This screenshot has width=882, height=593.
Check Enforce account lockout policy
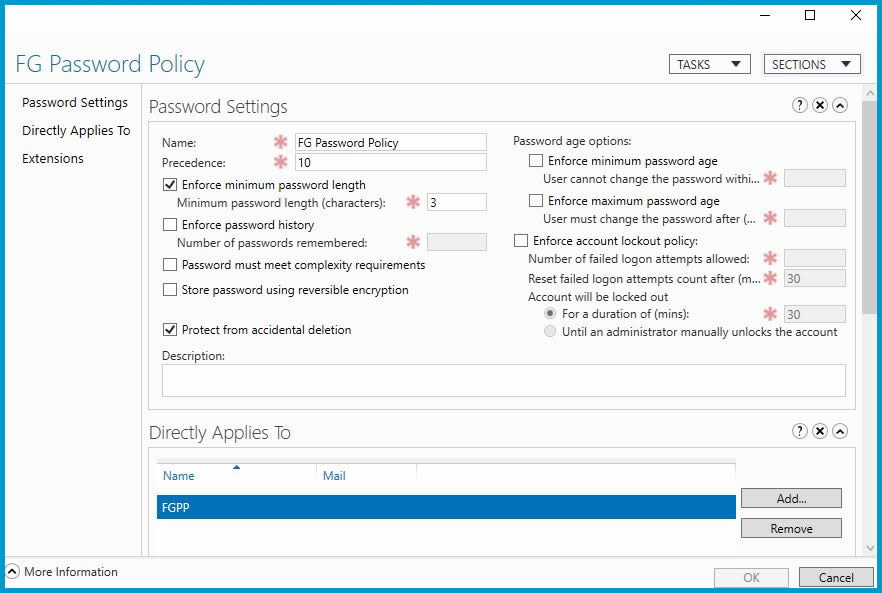pyautogui.click(x=521, y=241)
